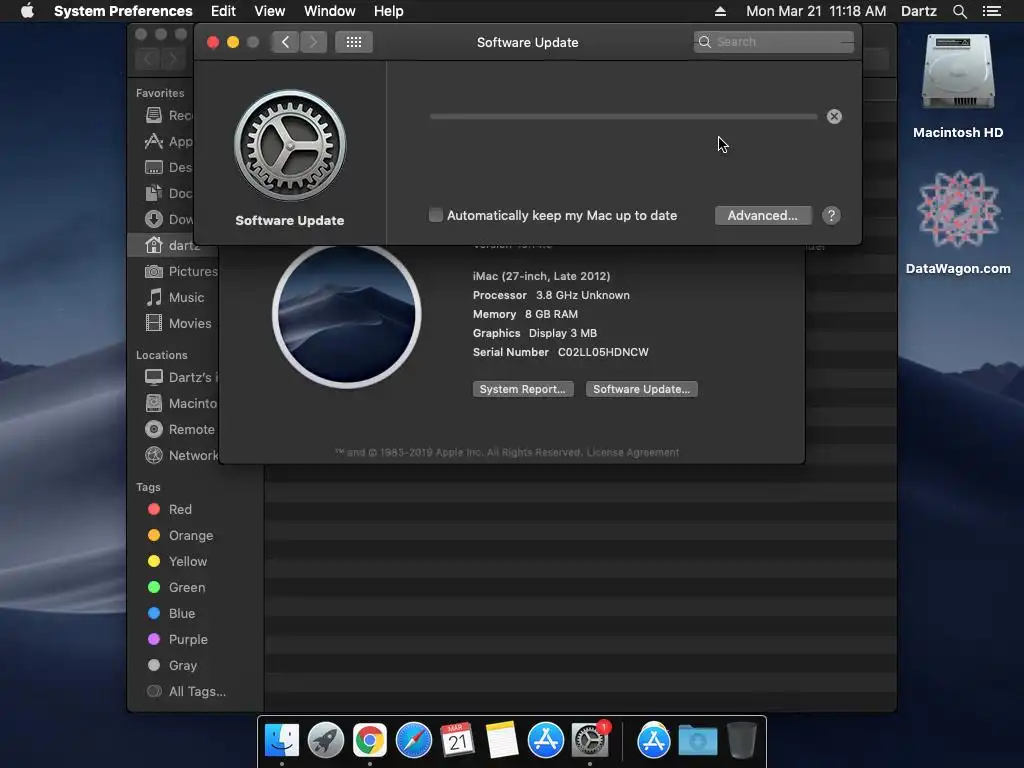Open the Advanced... options
This screenshot has height=768, width=1024.
point(763,216)
